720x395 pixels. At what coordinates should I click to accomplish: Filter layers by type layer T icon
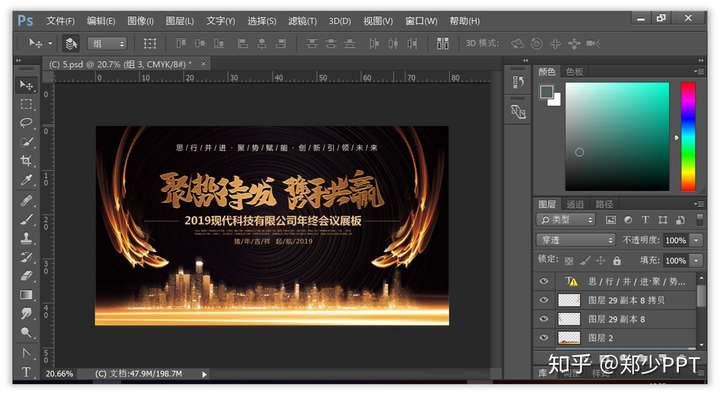(x=645, y=220)
